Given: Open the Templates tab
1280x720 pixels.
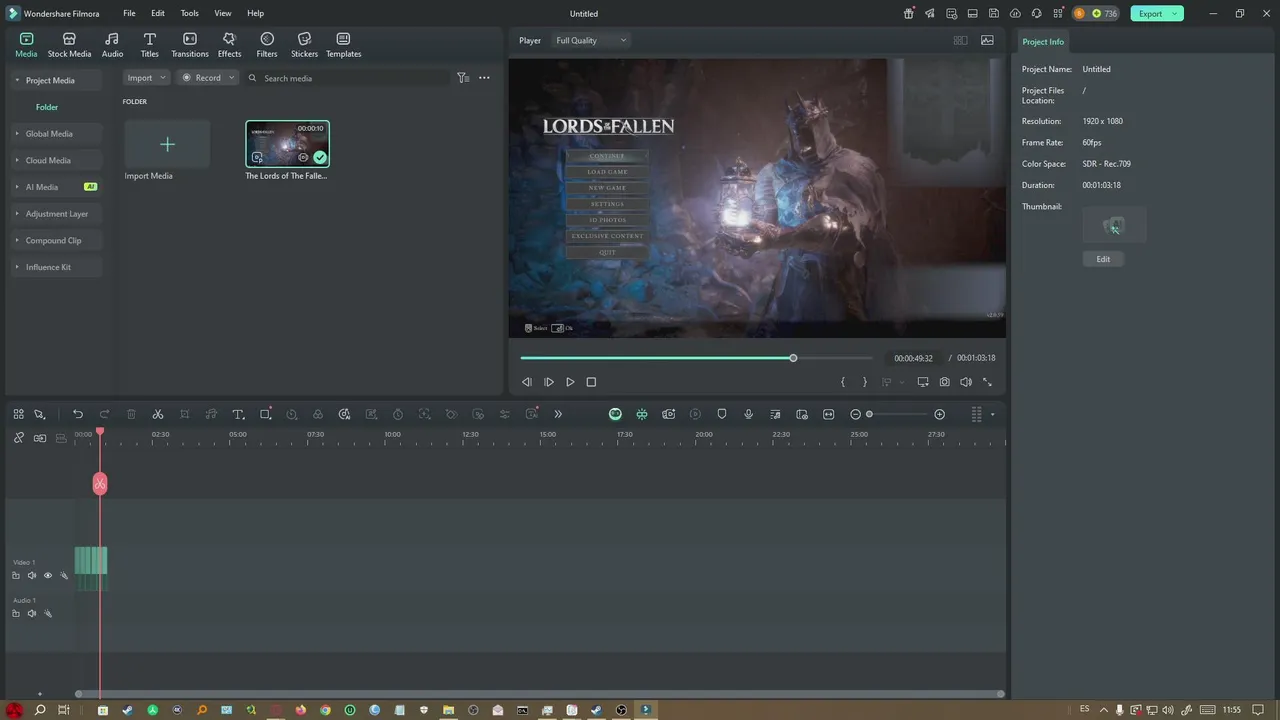Looking at the screenshot, I should 343,45.
